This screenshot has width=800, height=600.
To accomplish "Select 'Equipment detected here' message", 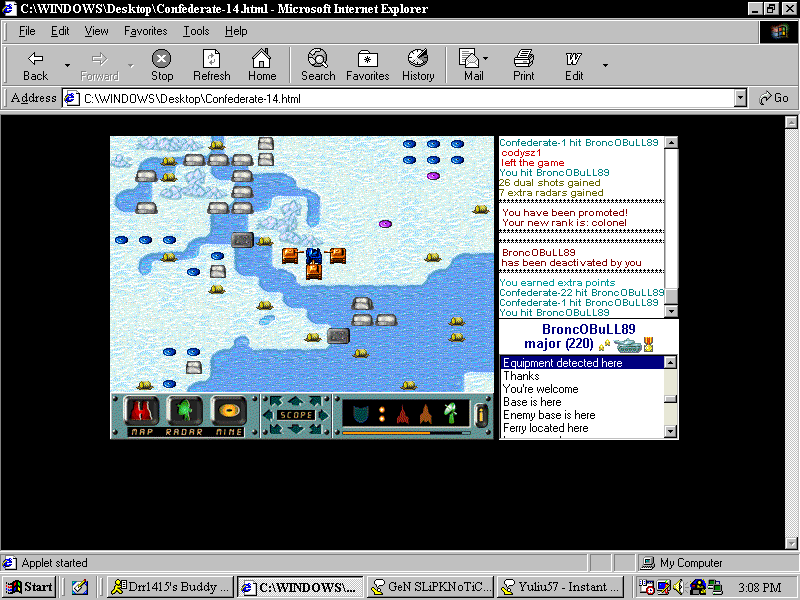I will point(582,363).
